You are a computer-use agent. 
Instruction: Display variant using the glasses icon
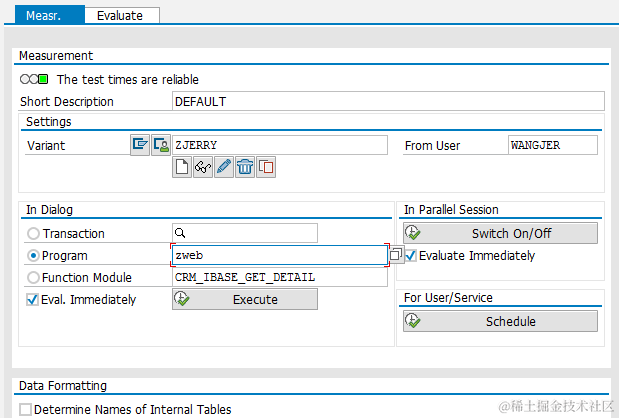(203, 167)
